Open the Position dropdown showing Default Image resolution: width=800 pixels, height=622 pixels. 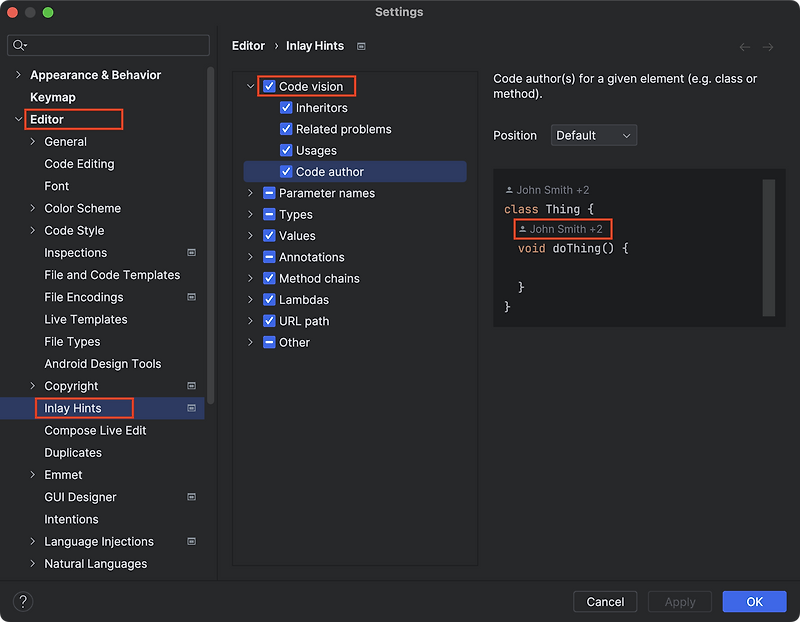pyautogui.click(x=594, y=135)
